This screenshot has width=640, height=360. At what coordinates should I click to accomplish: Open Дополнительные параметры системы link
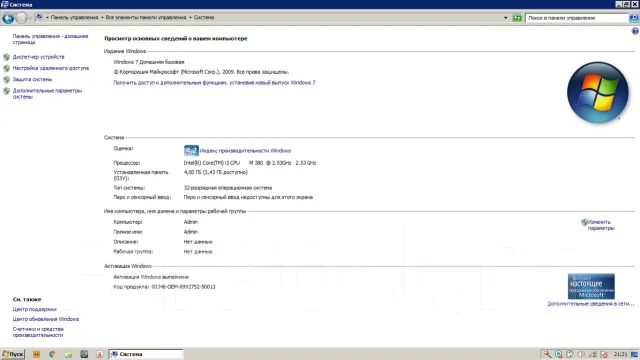(x=47, y=93)
